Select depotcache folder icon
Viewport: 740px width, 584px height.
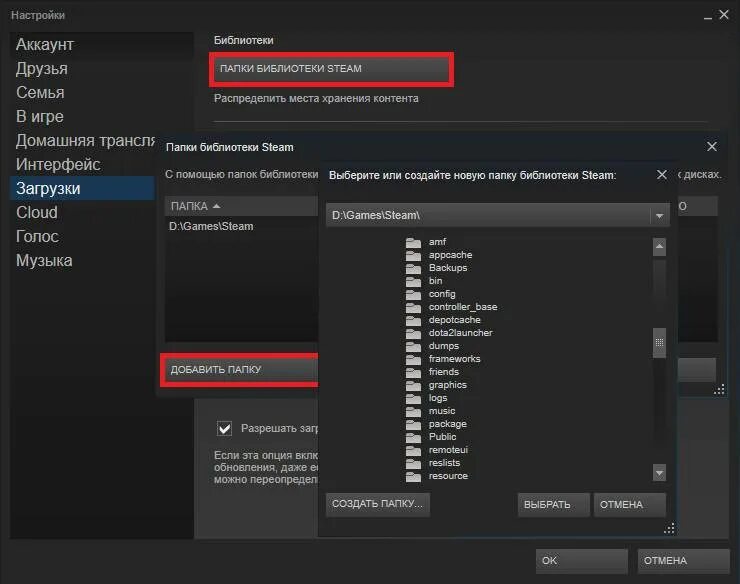click(x=413, y=320)
